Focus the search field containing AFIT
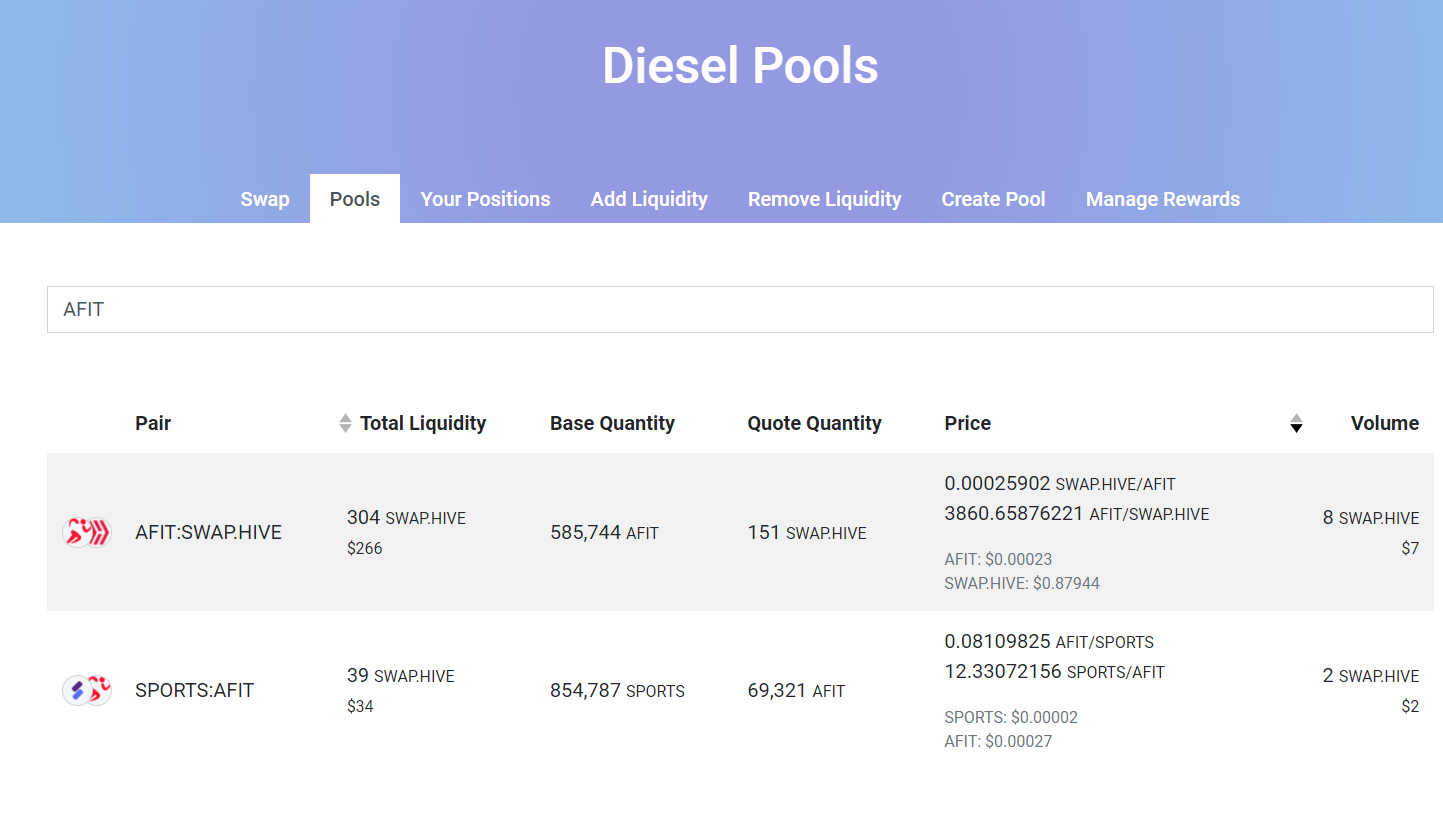 point(740,309)
